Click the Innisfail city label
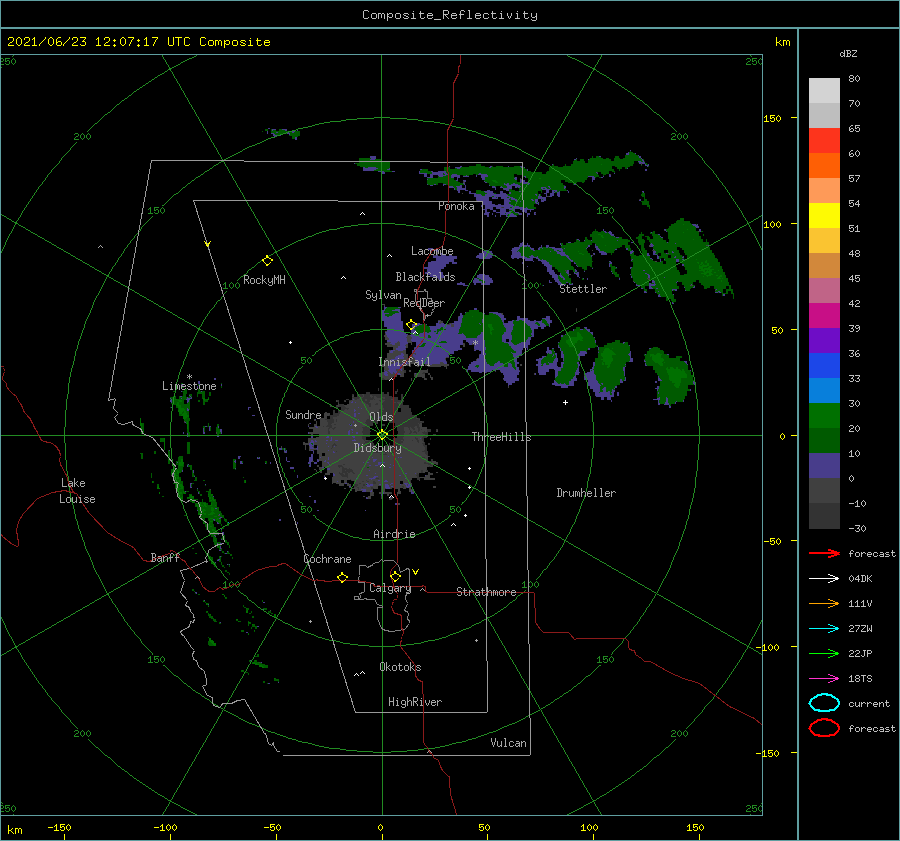 pos(404,362)
